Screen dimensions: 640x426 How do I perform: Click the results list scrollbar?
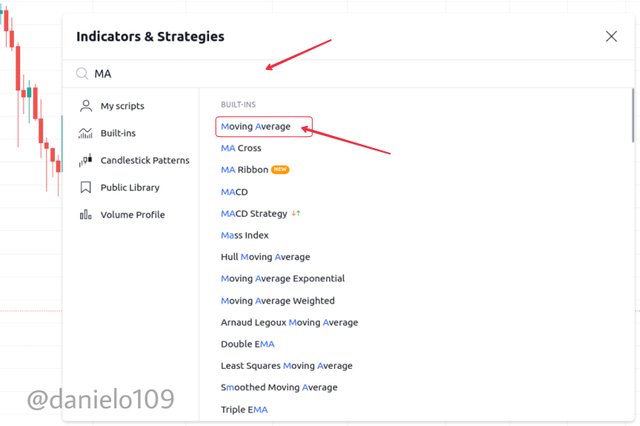point(633,116)
